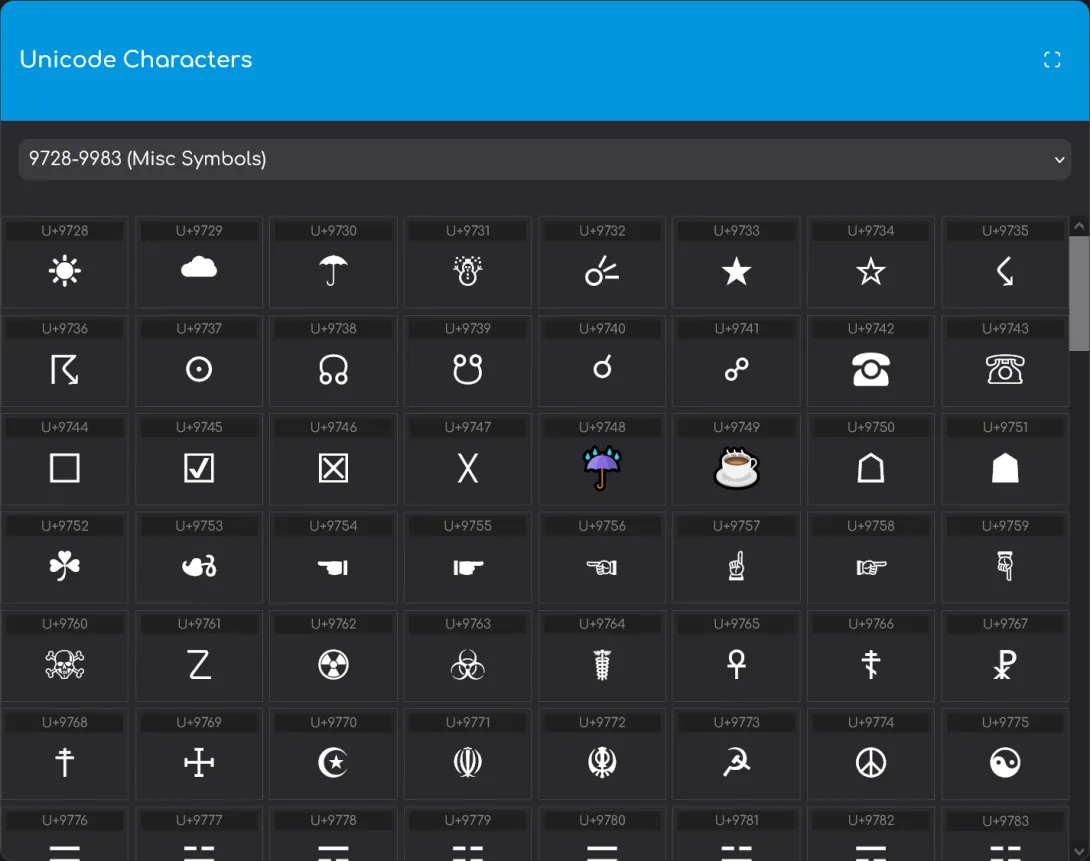This screenshot has width=1090, height=861.
Task: Open the character range dropdown
Action: click(545, 159)
